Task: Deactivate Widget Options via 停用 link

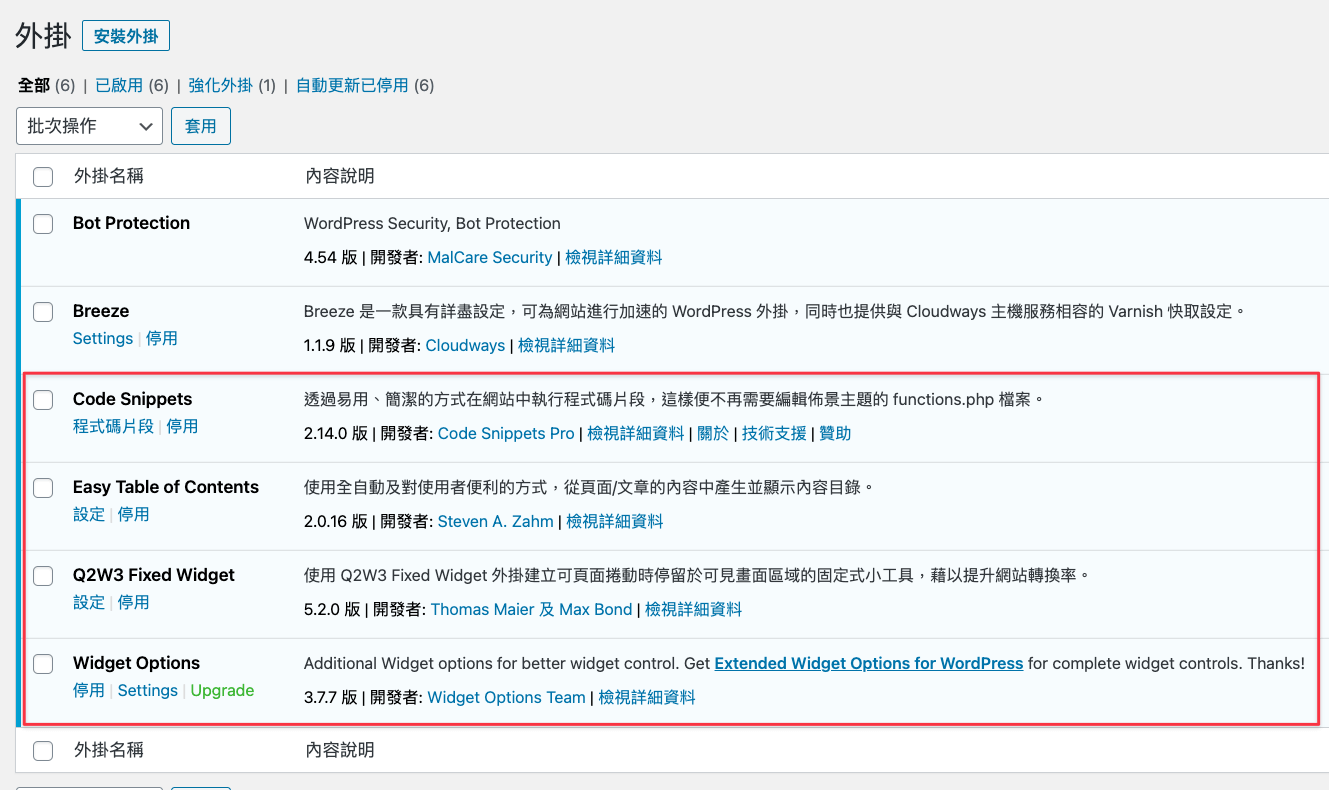Action: tap(89, 690)
